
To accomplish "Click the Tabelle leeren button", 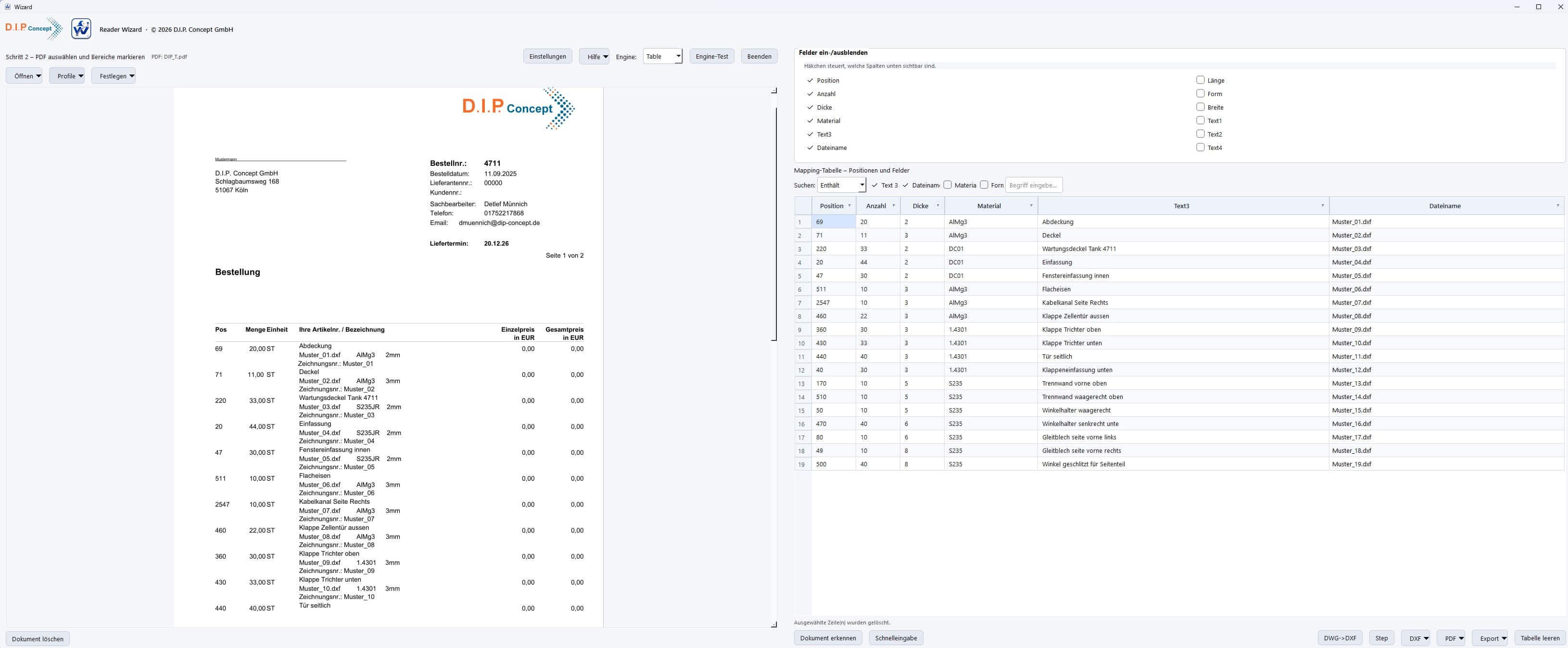I will click(x=1540, y=637).
